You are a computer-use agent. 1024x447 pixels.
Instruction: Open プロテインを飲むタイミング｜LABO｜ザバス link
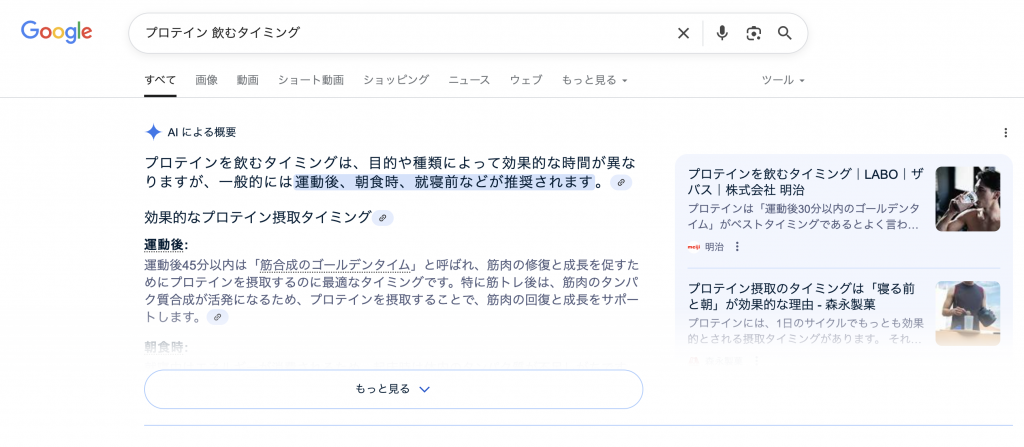click(806, 182)
